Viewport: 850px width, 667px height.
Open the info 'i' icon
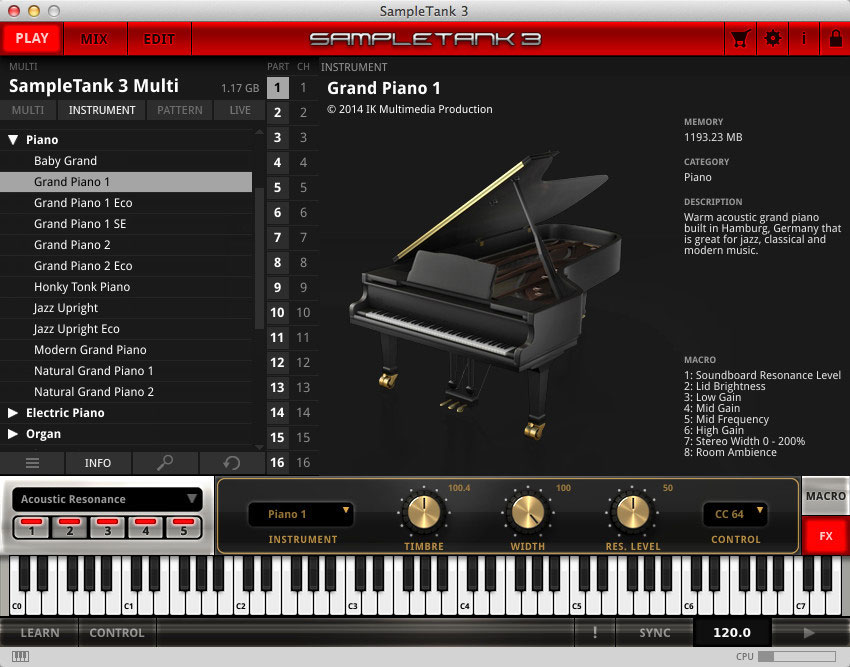point(804,39)
